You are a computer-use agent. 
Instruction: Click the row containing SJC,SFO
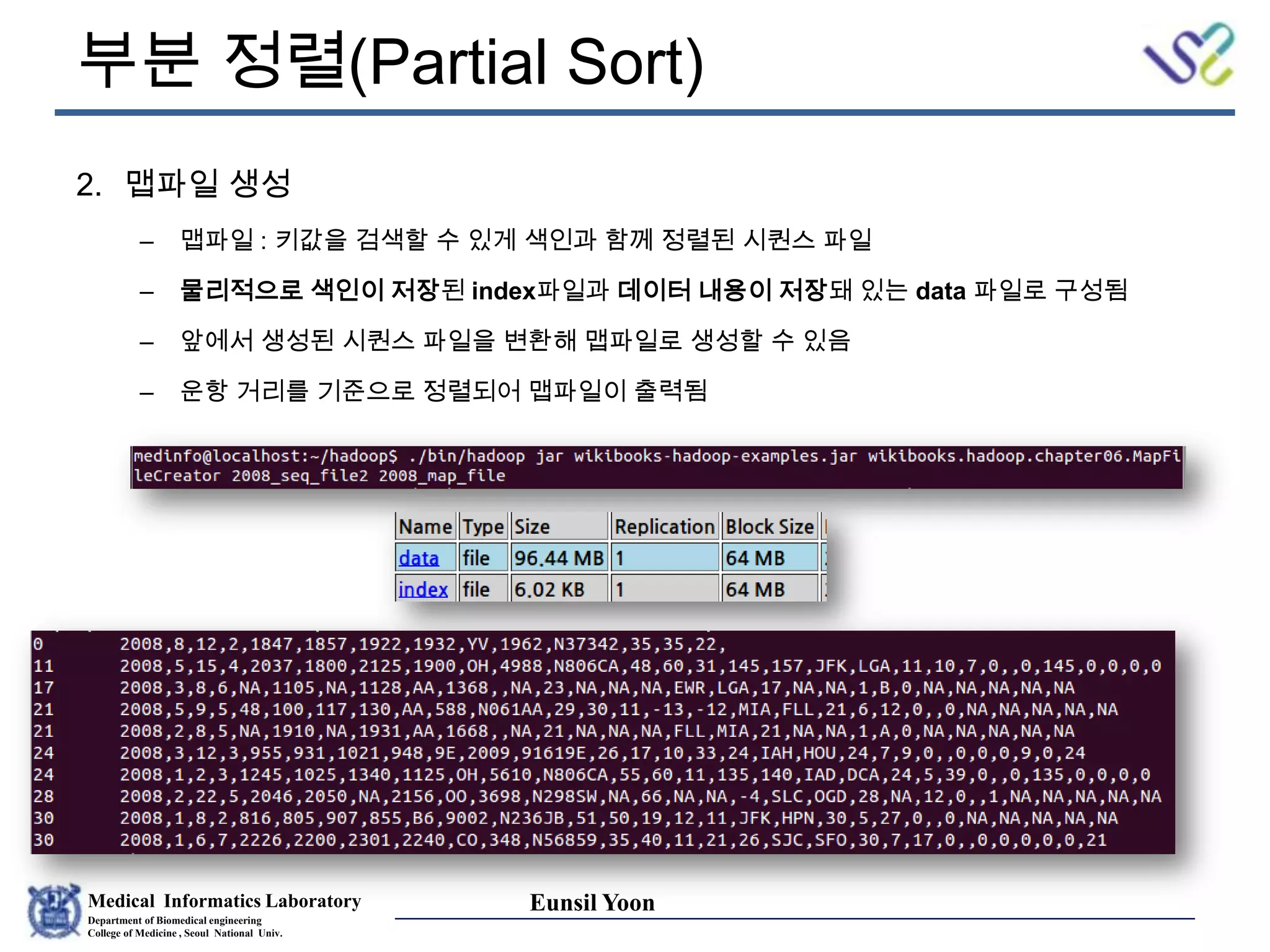pos(570,840)
